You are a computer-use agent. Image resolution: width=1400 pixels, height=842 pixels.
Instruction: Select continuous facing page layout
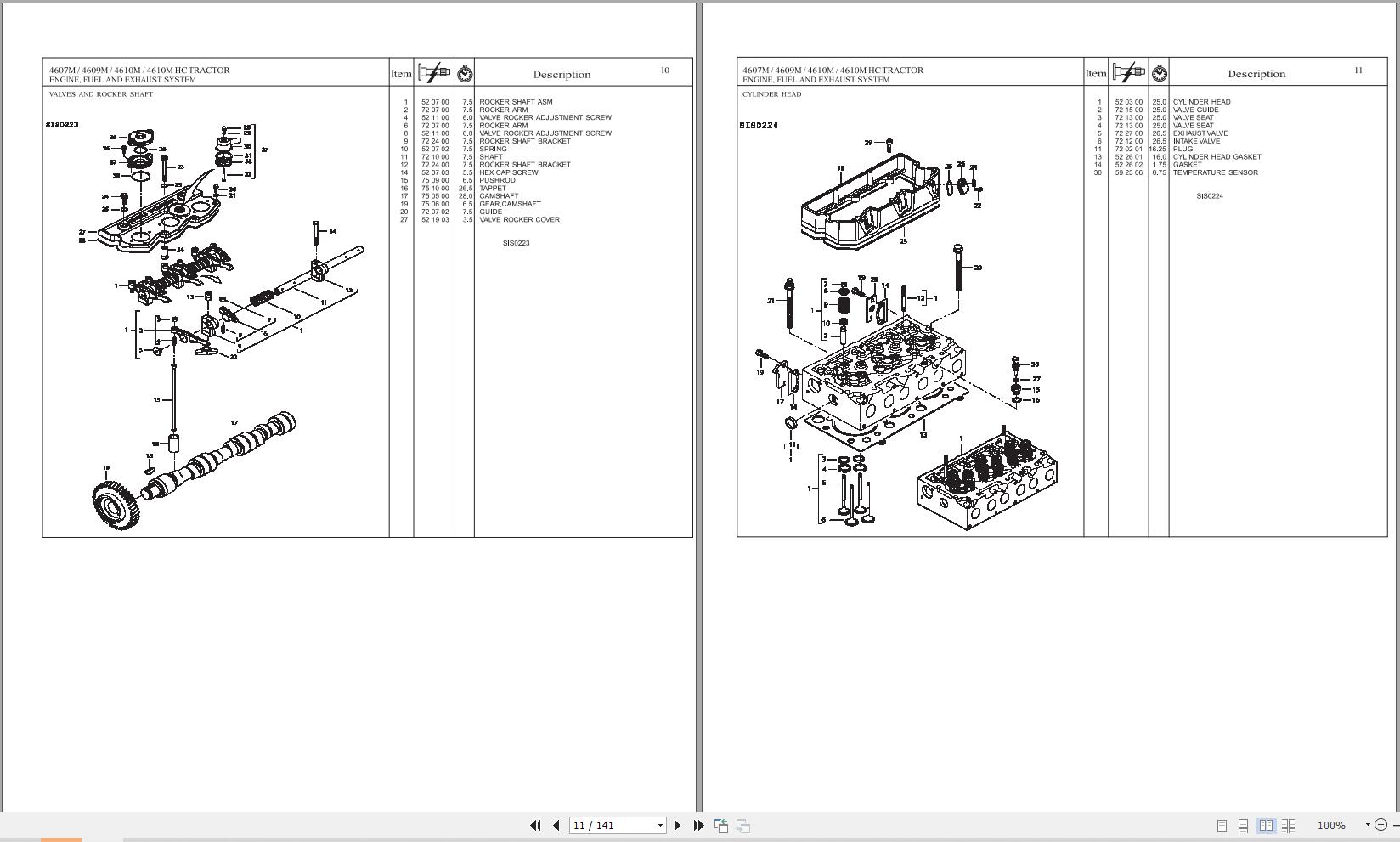click(1288, 825)
